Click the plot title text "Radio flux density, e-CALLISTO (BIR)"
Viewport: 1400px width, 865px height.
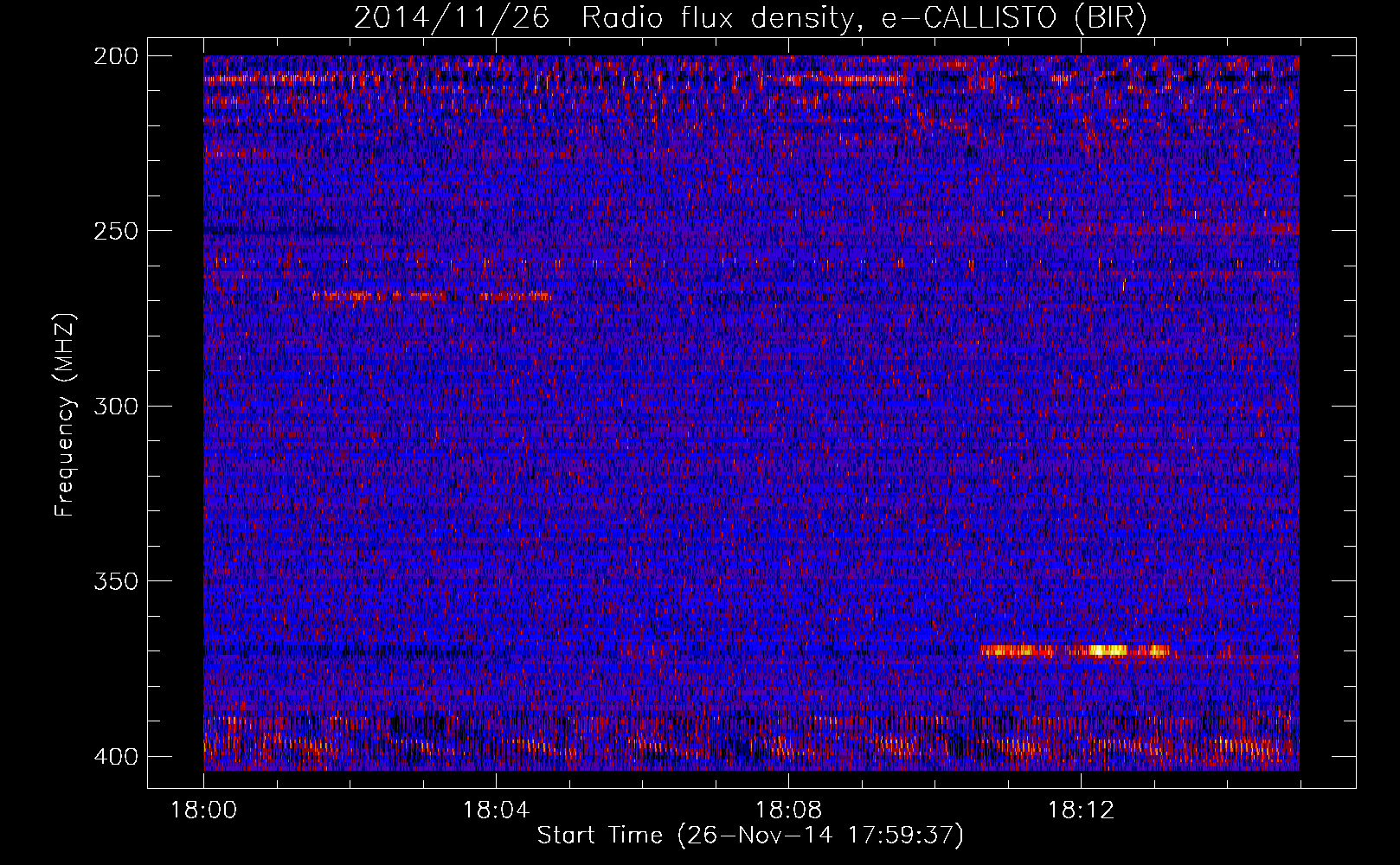864,18
